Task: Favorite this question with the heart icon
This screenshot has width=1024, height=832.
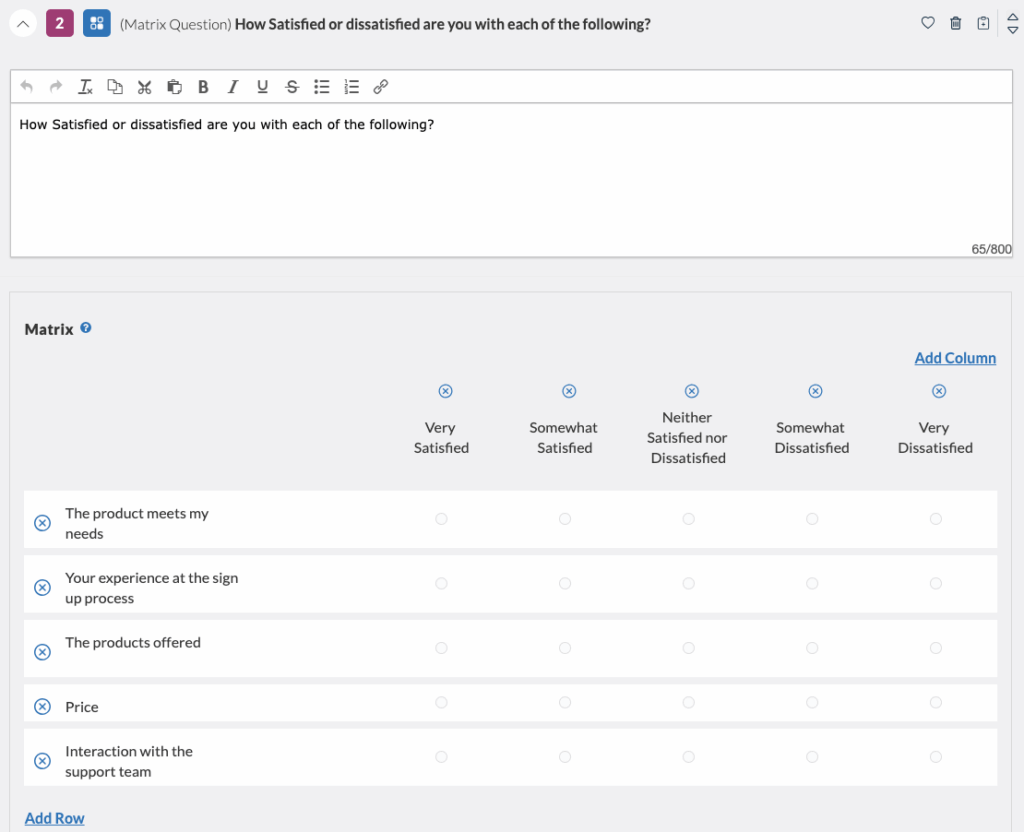Action: click(x=927, y=22)
